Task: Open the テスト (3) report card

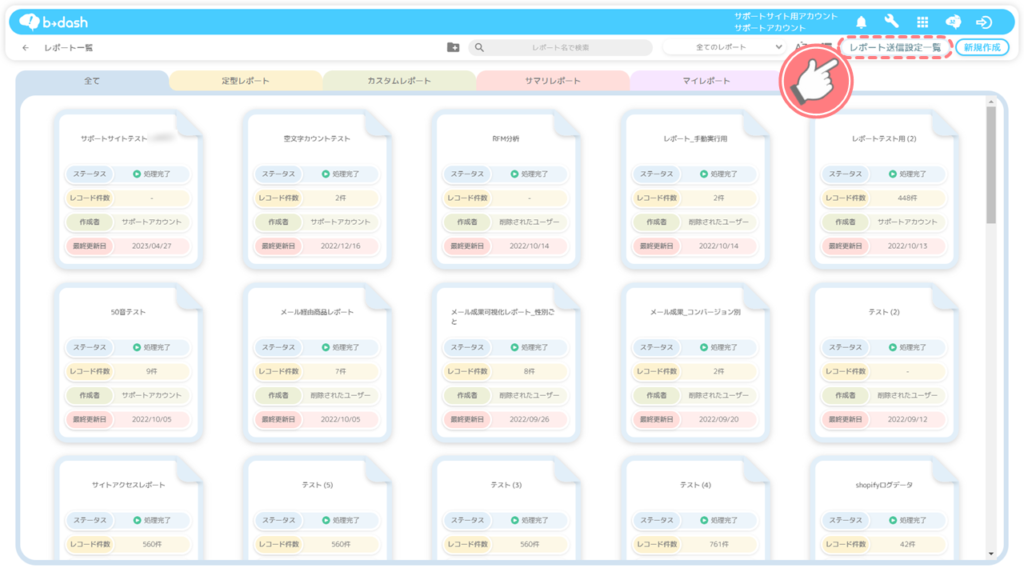Action: click(506, 509)
